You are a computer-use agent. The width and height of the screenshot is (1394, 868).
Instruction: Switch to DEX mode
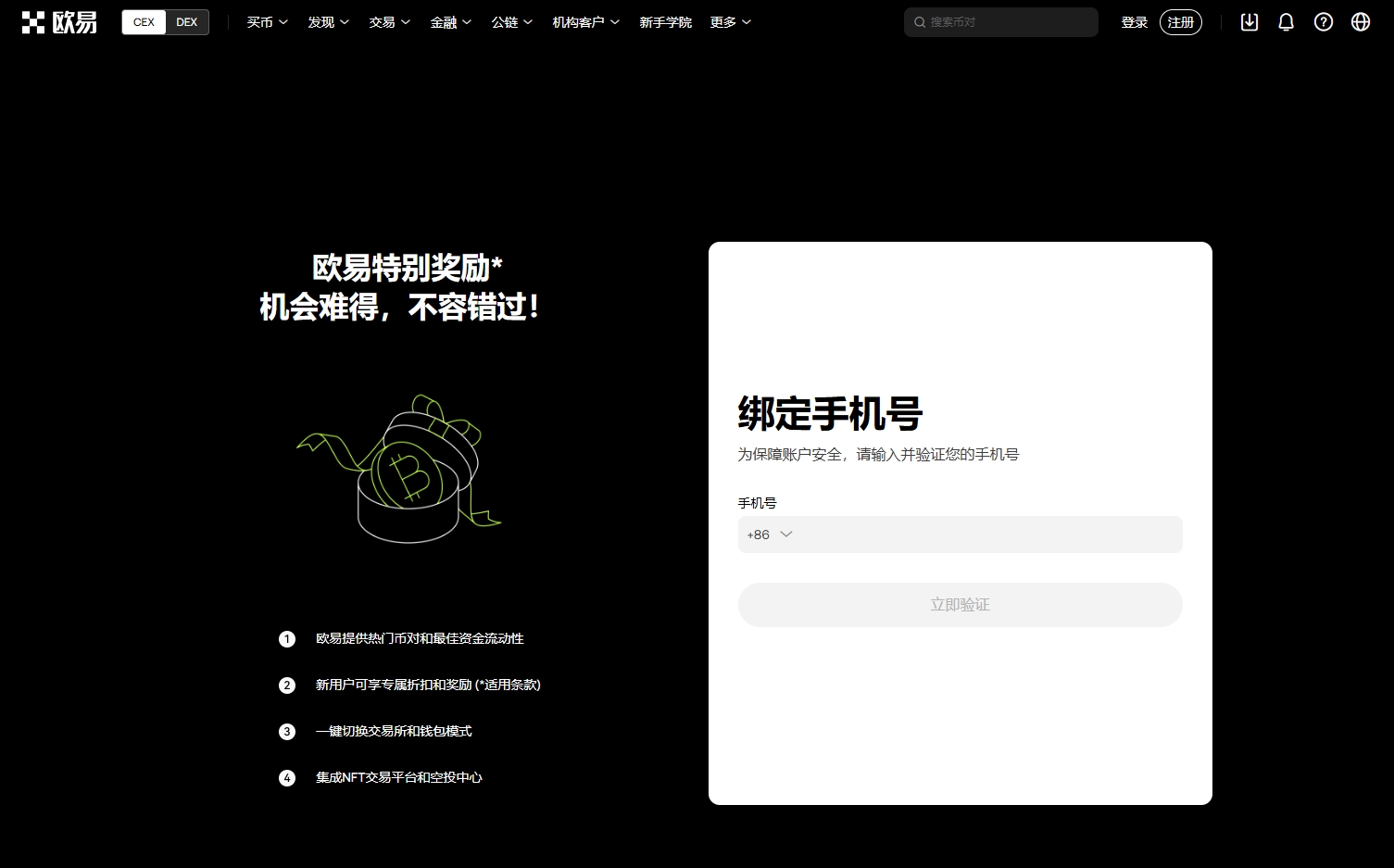187,21
